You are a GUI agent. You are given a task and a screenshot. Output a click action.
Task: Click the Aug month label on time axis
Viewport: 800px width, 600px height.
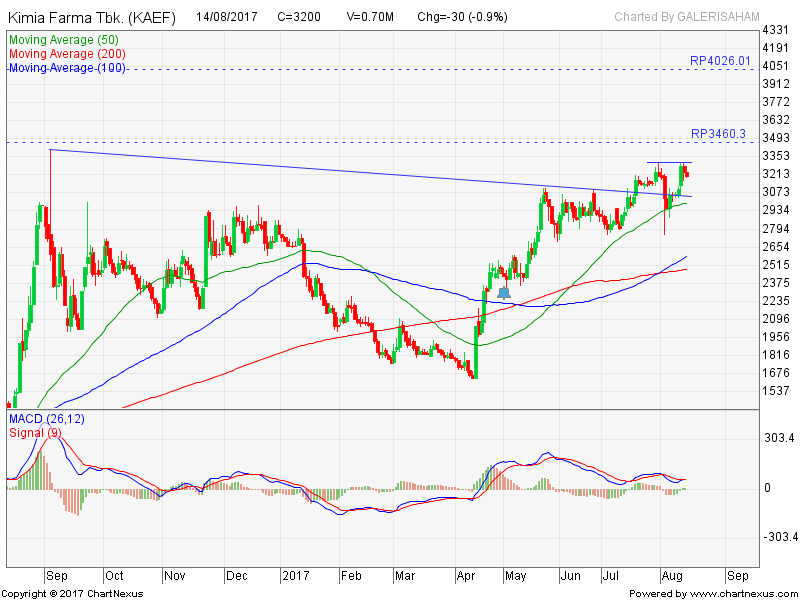click(674, 576)
